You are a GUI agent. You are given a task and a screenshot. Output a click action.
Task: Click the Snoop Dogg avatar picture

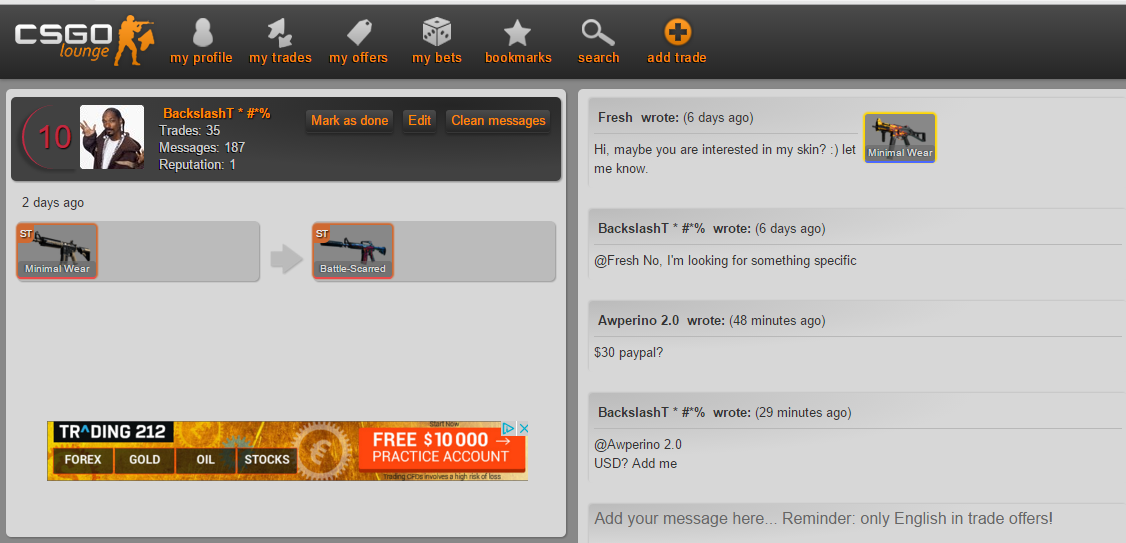[x=111, y=137]
